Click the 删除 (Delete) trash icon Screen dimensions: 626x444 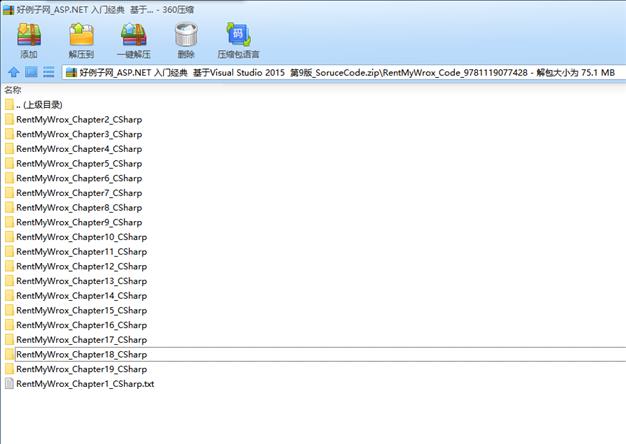[186, 35]
